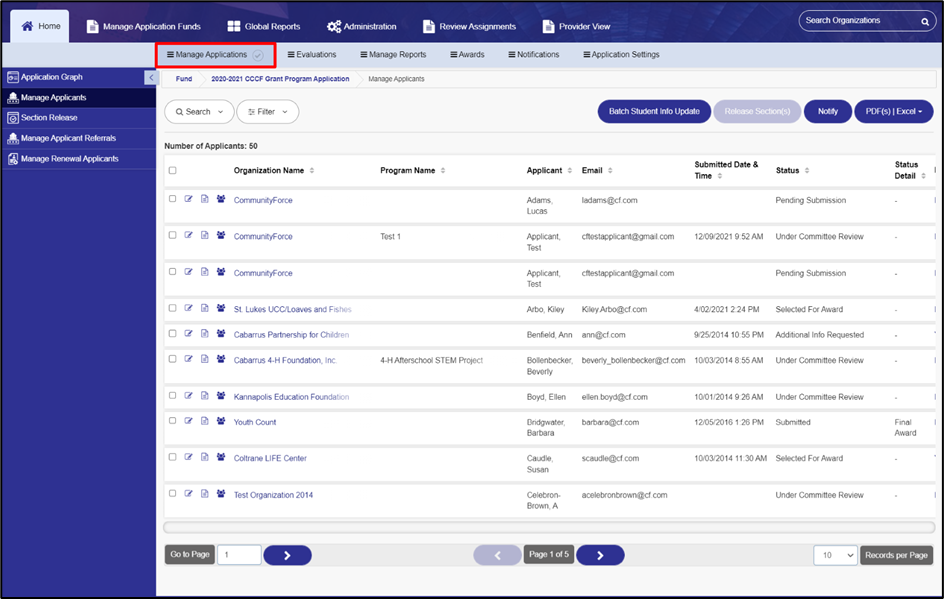
Task: Open Manage Application Funds tab
Action: (143, 26)
